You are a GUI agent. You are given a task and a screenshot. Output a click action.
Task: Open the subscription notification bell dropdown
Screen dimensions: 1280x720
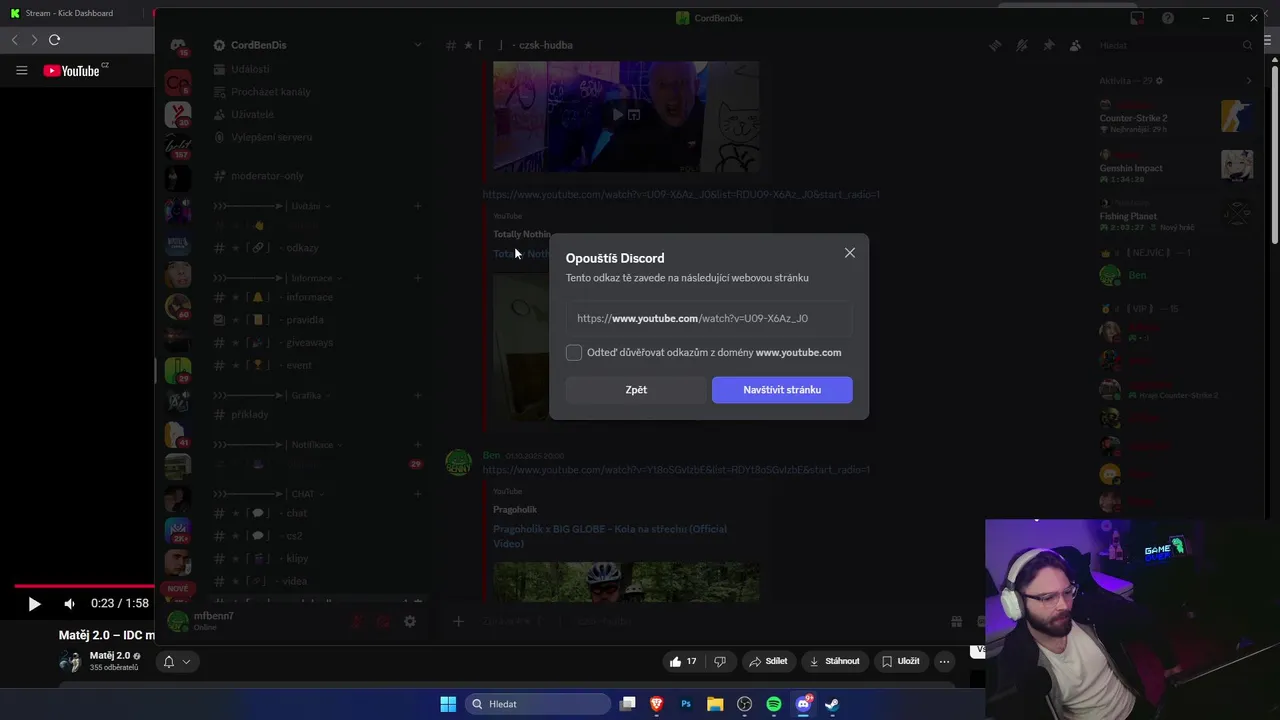pyautogui.click(x=176, y=662)
